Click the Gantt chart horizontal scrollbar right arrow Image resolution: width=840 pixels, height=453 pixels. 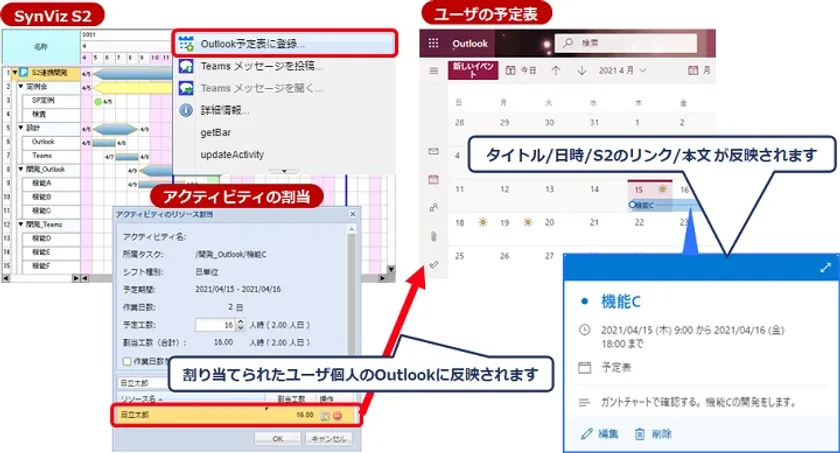[382, 278]
